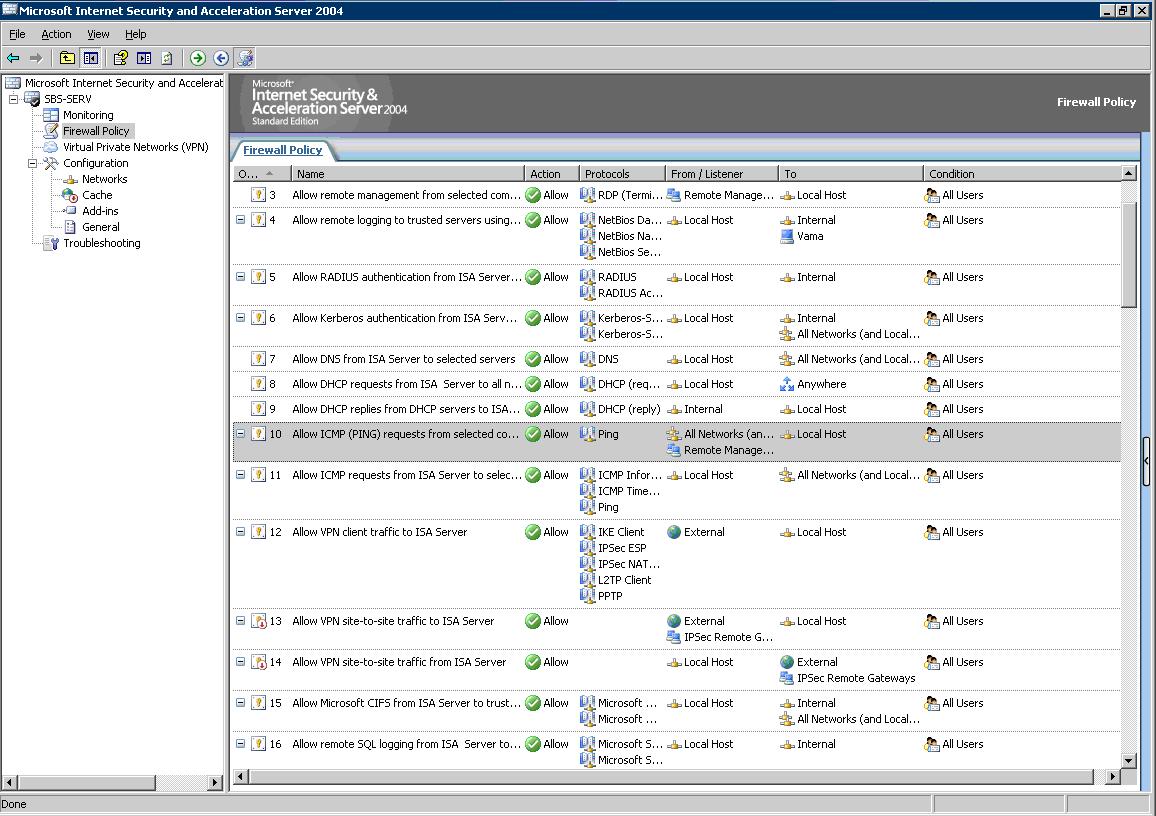Click the Up One Level folder icon
This screenshot has width=1156, height=816.
[x=67, y=57]
